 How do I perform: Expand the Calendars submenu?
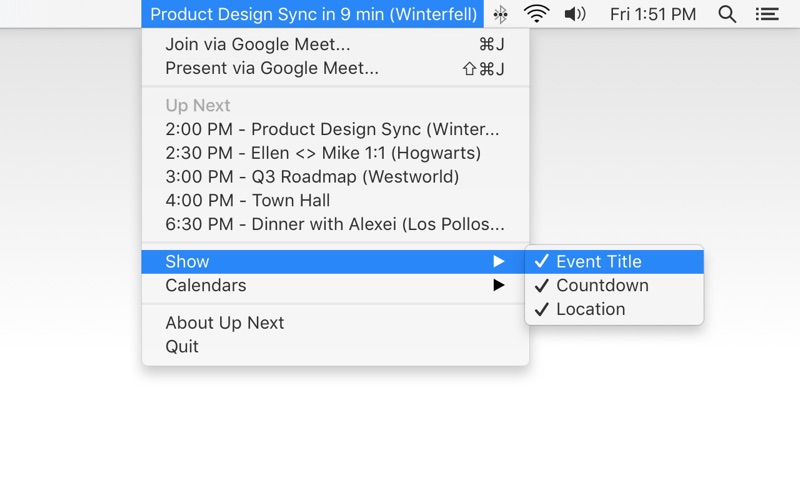click(335, 285)
